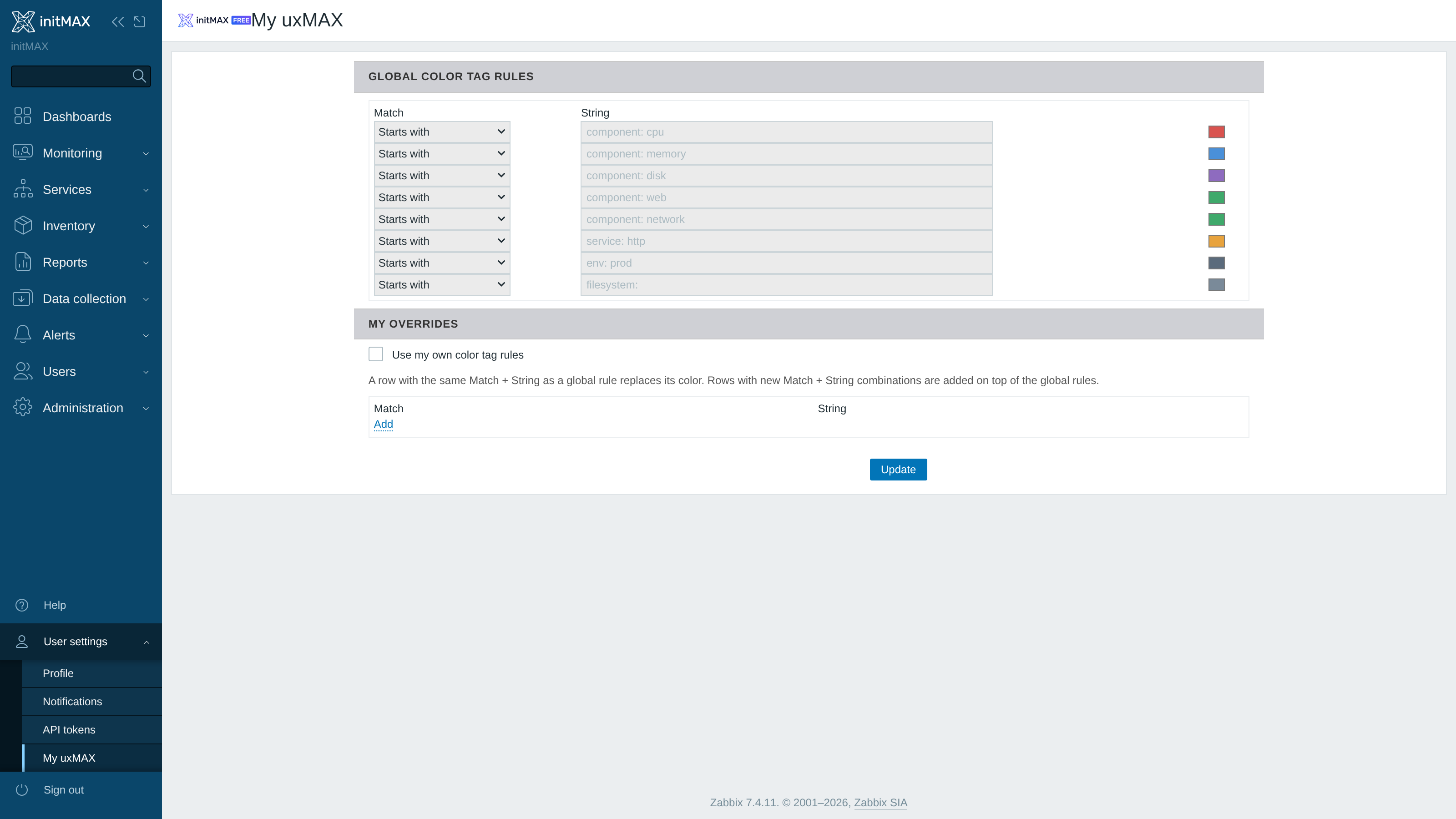The image size is (1456, 819).
Task: Click the User settings person icon
Action: [22, 642]
